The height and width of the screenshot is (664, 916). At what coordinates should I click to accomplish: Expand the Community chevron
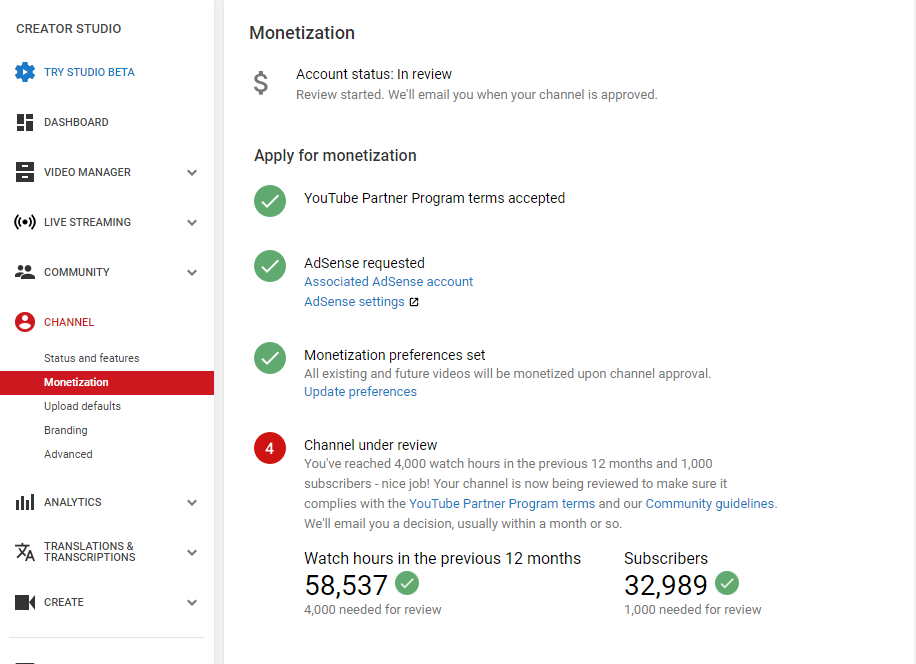pos(192,272)
